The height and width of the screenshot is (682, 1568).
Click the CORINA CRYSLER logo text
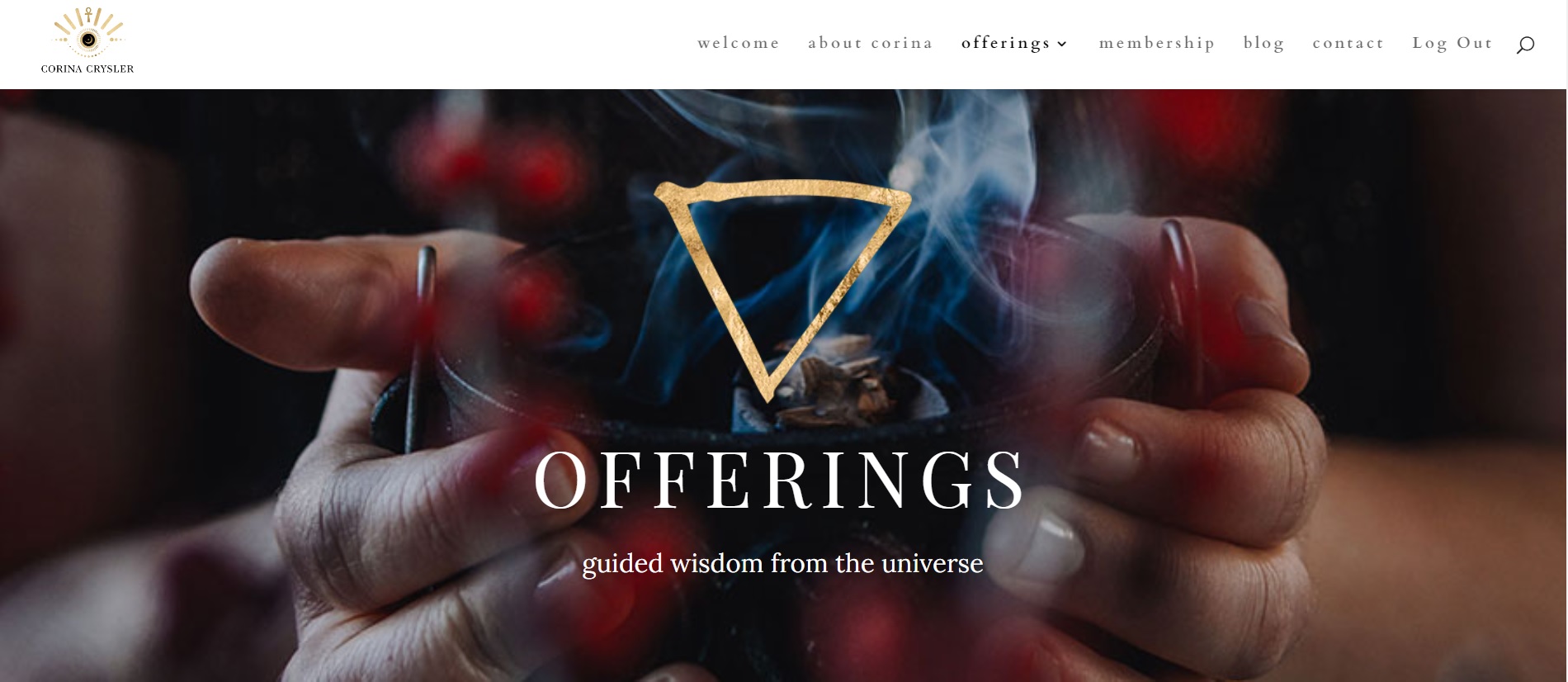click(87, 69)
